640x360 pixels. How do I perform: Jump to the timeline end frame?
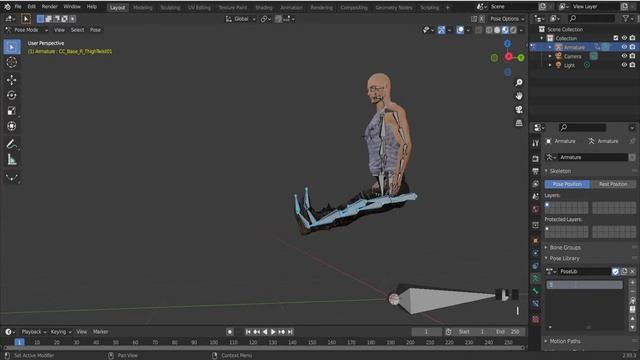click(290, 332)
